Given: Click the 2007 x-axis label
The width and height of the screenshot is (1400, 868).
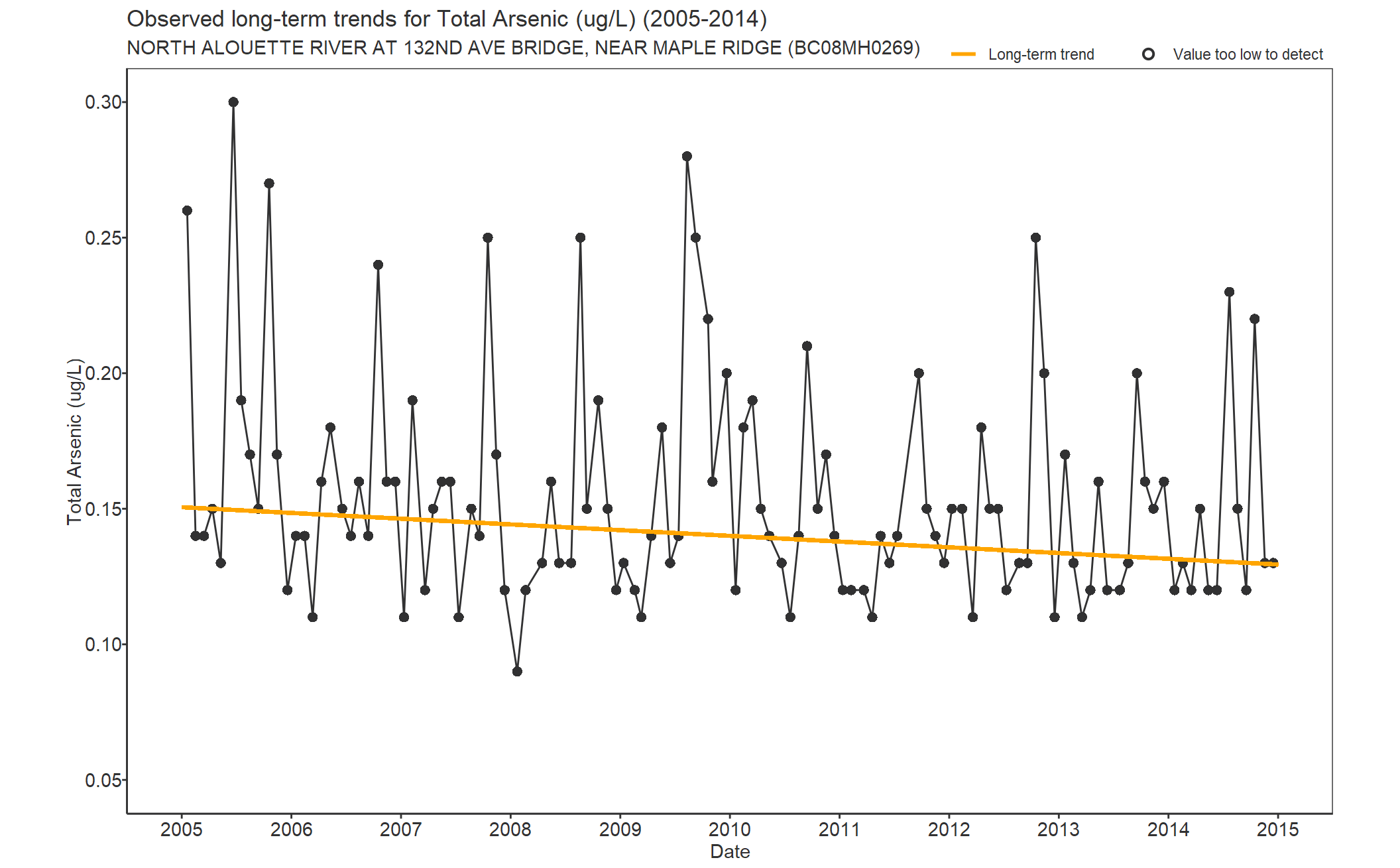Looking at the screenshot, I should (x=400, y=830).
